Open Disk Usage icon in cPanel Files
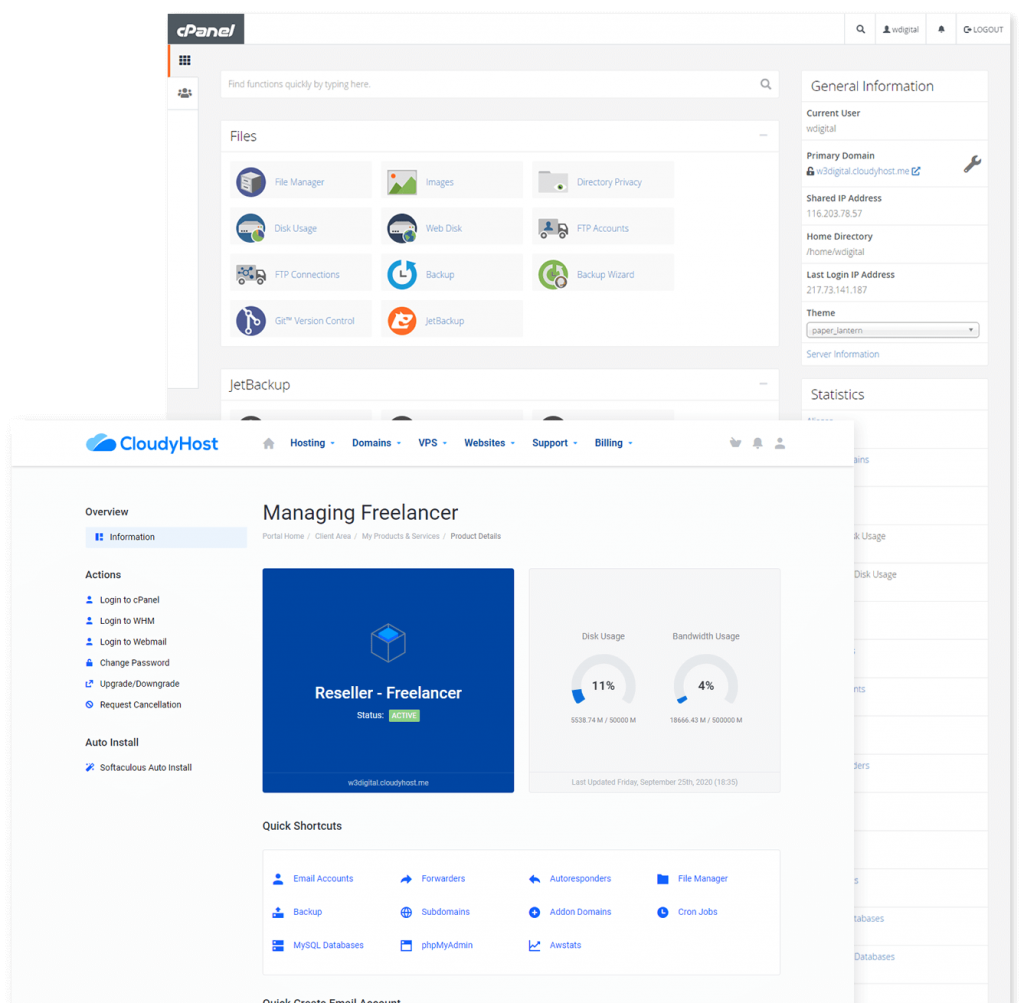This screenshot has width=1024, height=1003. 251,229
